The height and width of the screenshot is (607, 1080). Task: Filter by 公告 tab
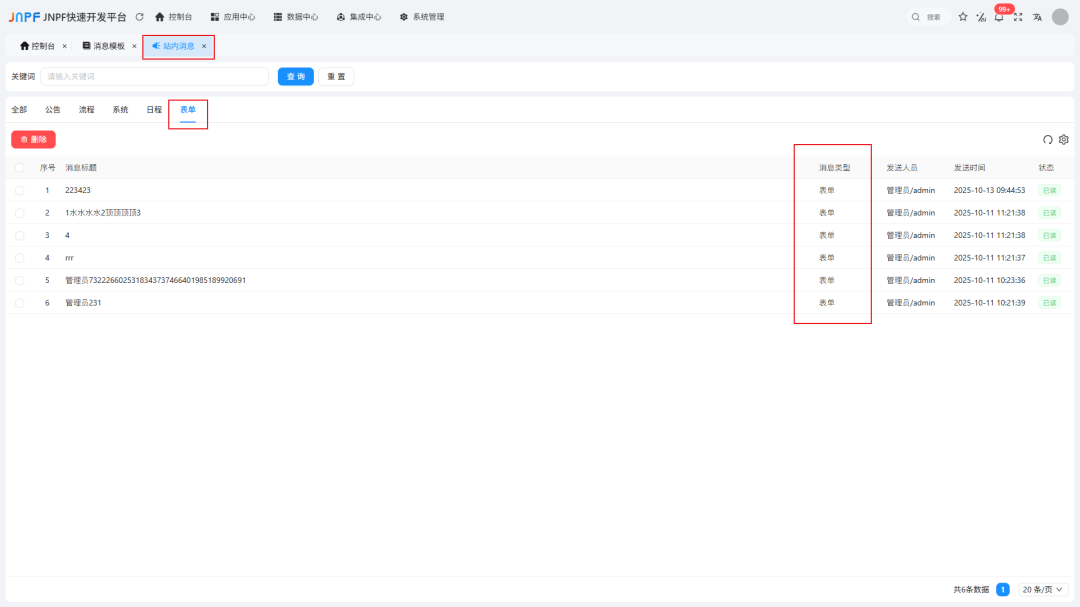click(53, 110)
